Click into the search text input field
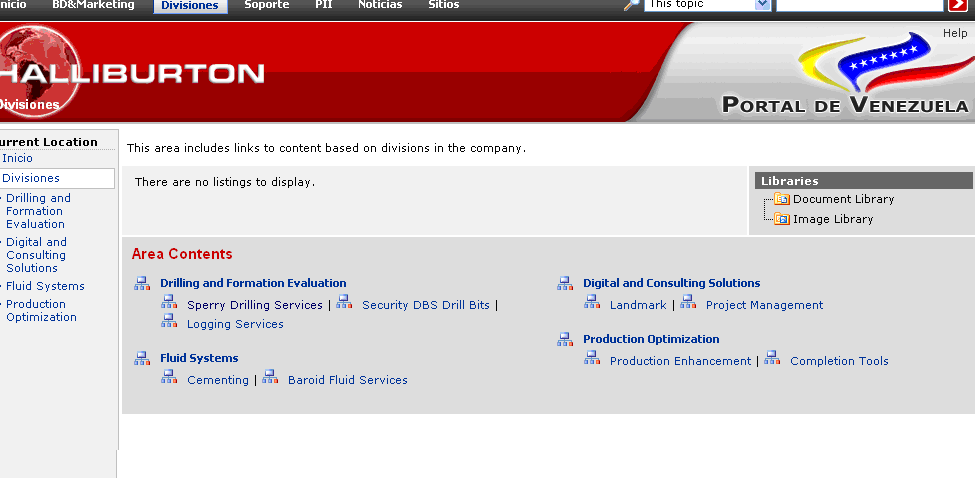Screen dimensions: 975x478 tap(859, 5)
